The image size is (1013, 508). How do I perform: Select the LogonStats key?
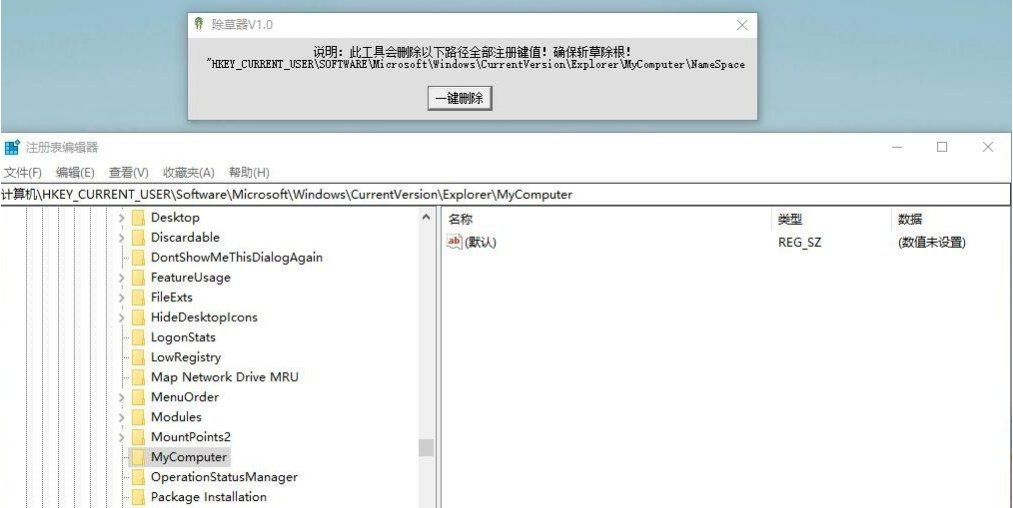[183, 337]
